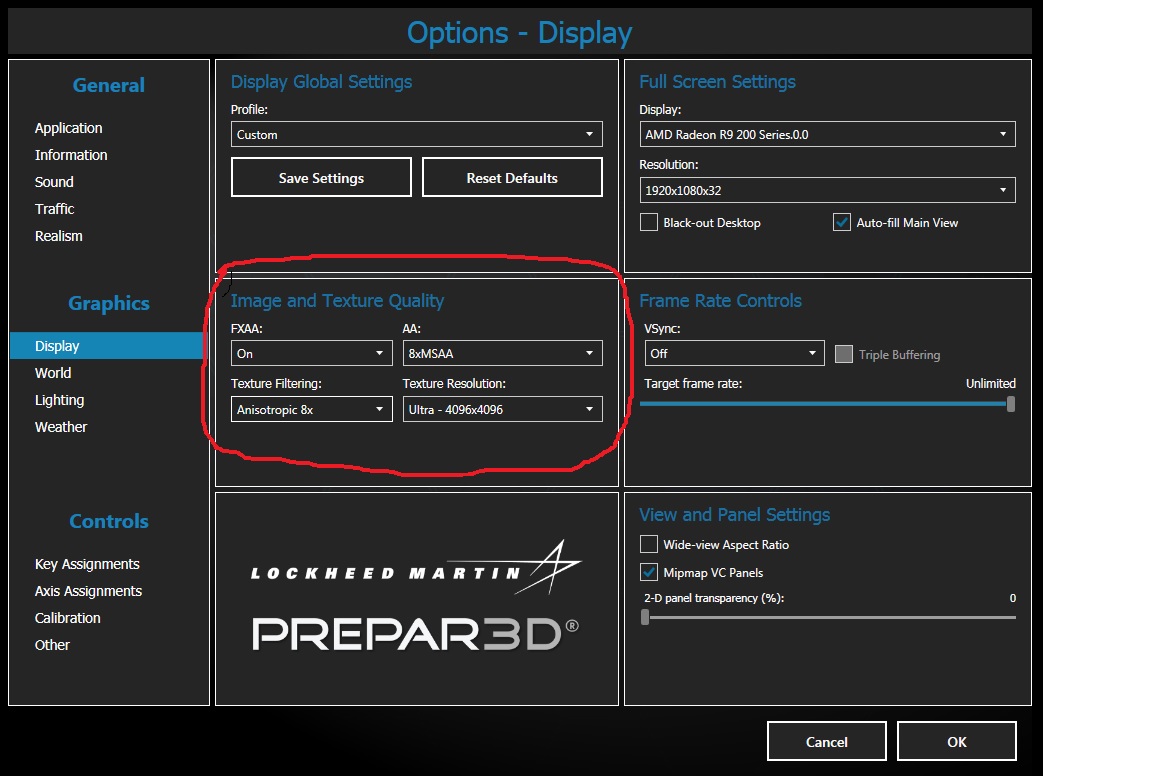Click the General section heading

tap(109, 85)
